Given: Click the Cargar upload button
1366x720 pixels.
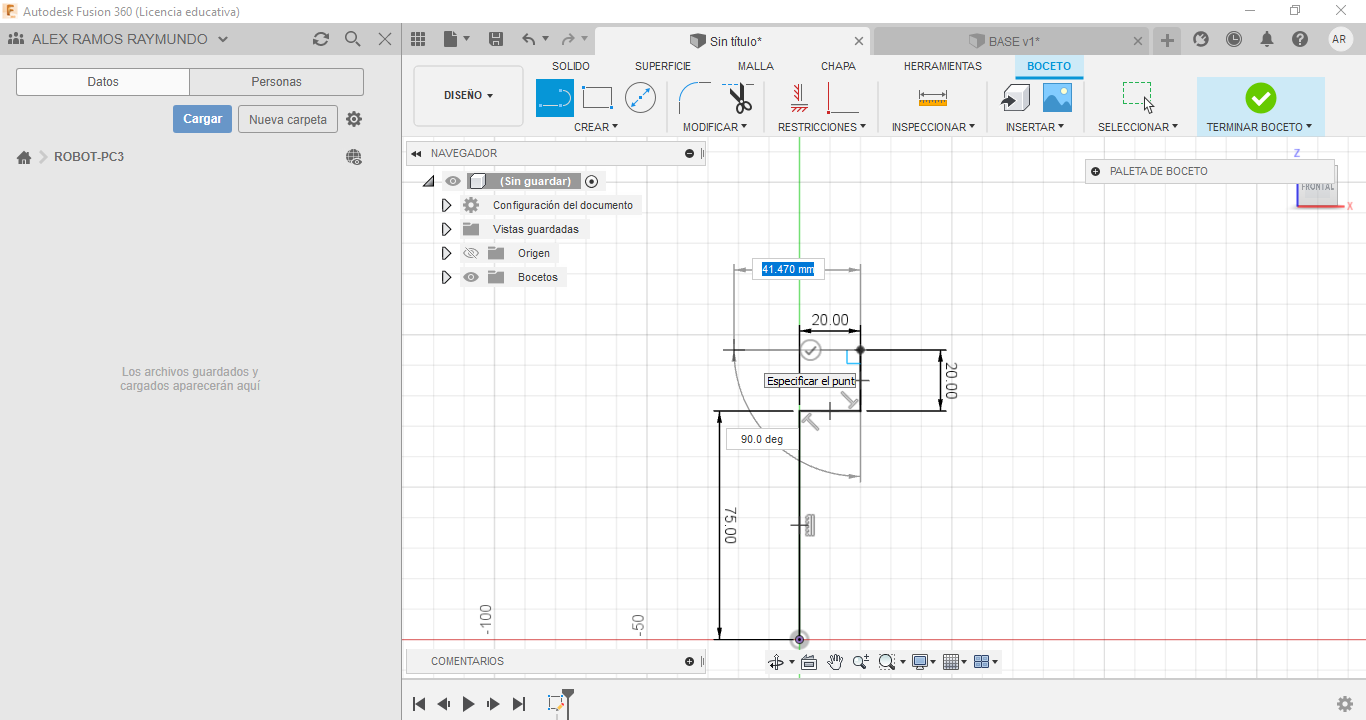Looking at the screenshot, I should tap(202, 119).
